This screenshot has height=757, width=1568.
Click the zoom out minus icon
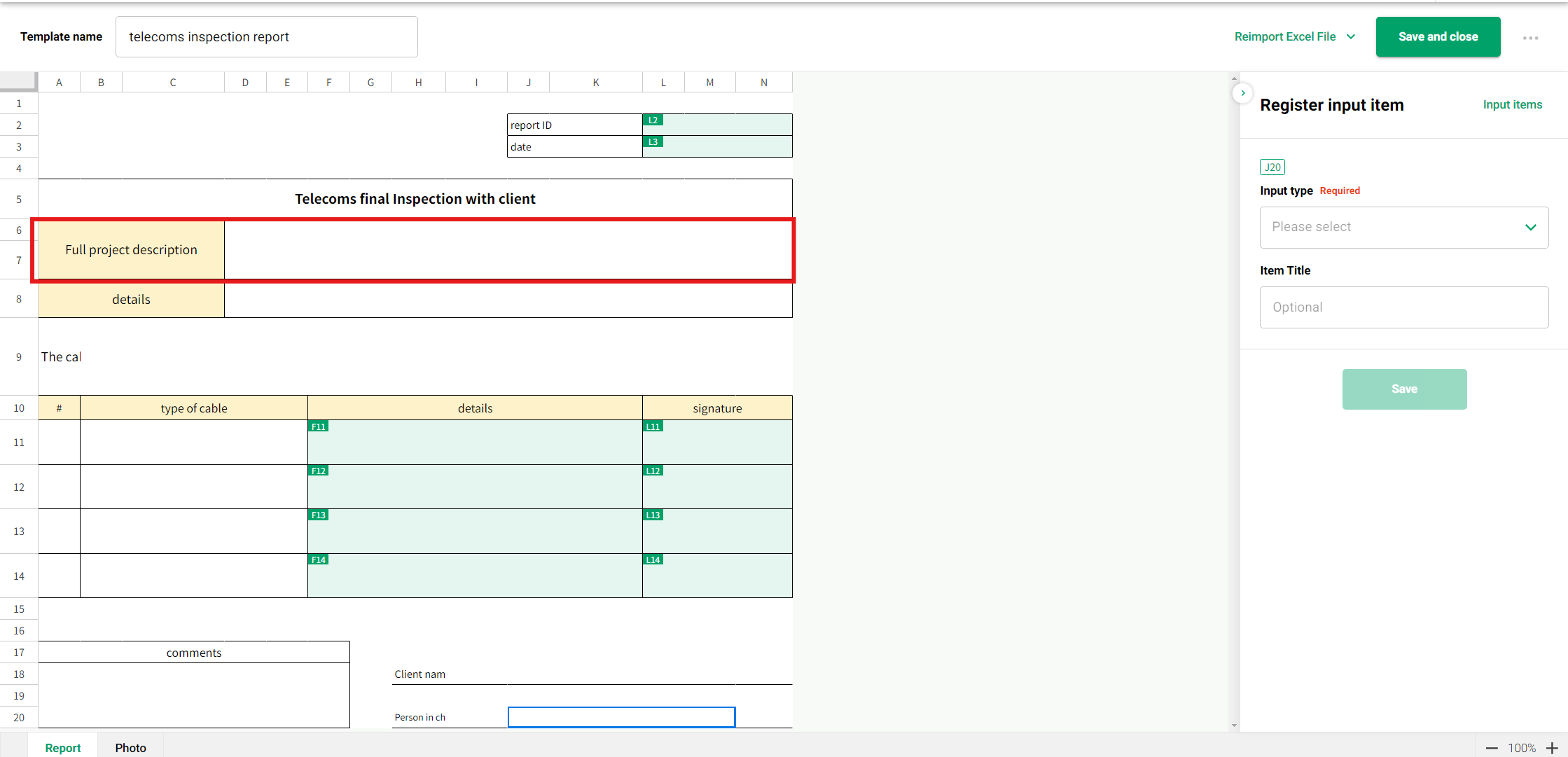[1492, 748]
